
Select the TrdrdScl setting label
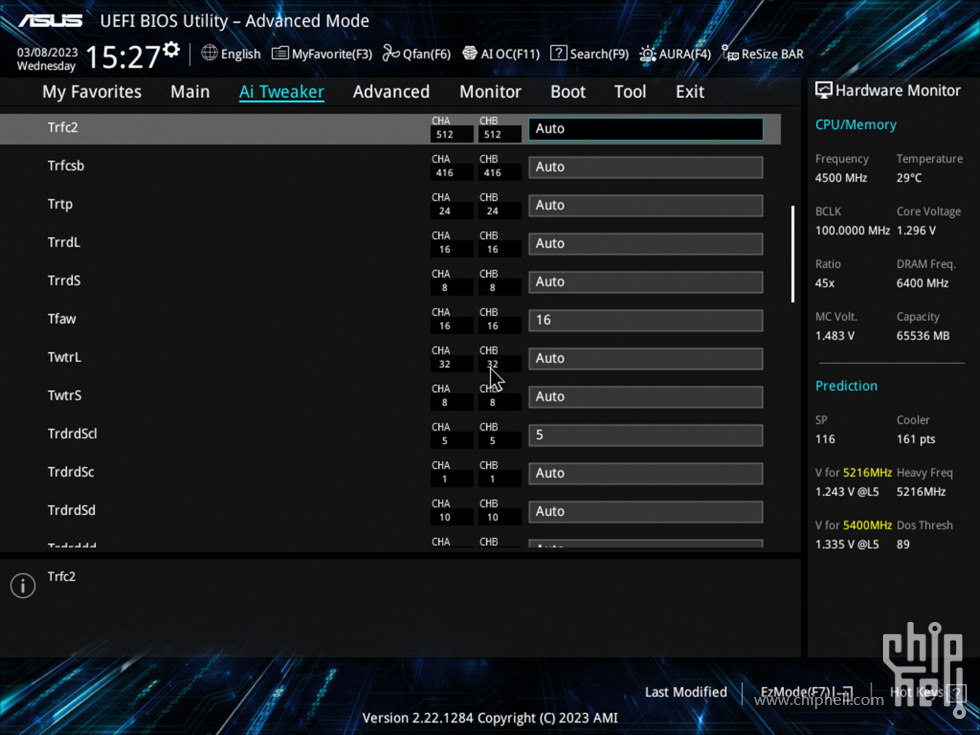[72, 434]
